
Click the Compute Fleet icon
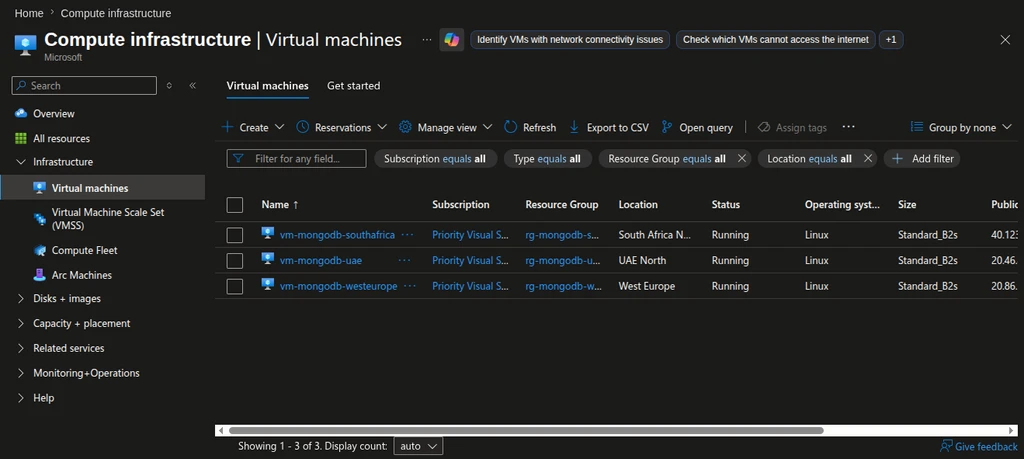[40, 251]
